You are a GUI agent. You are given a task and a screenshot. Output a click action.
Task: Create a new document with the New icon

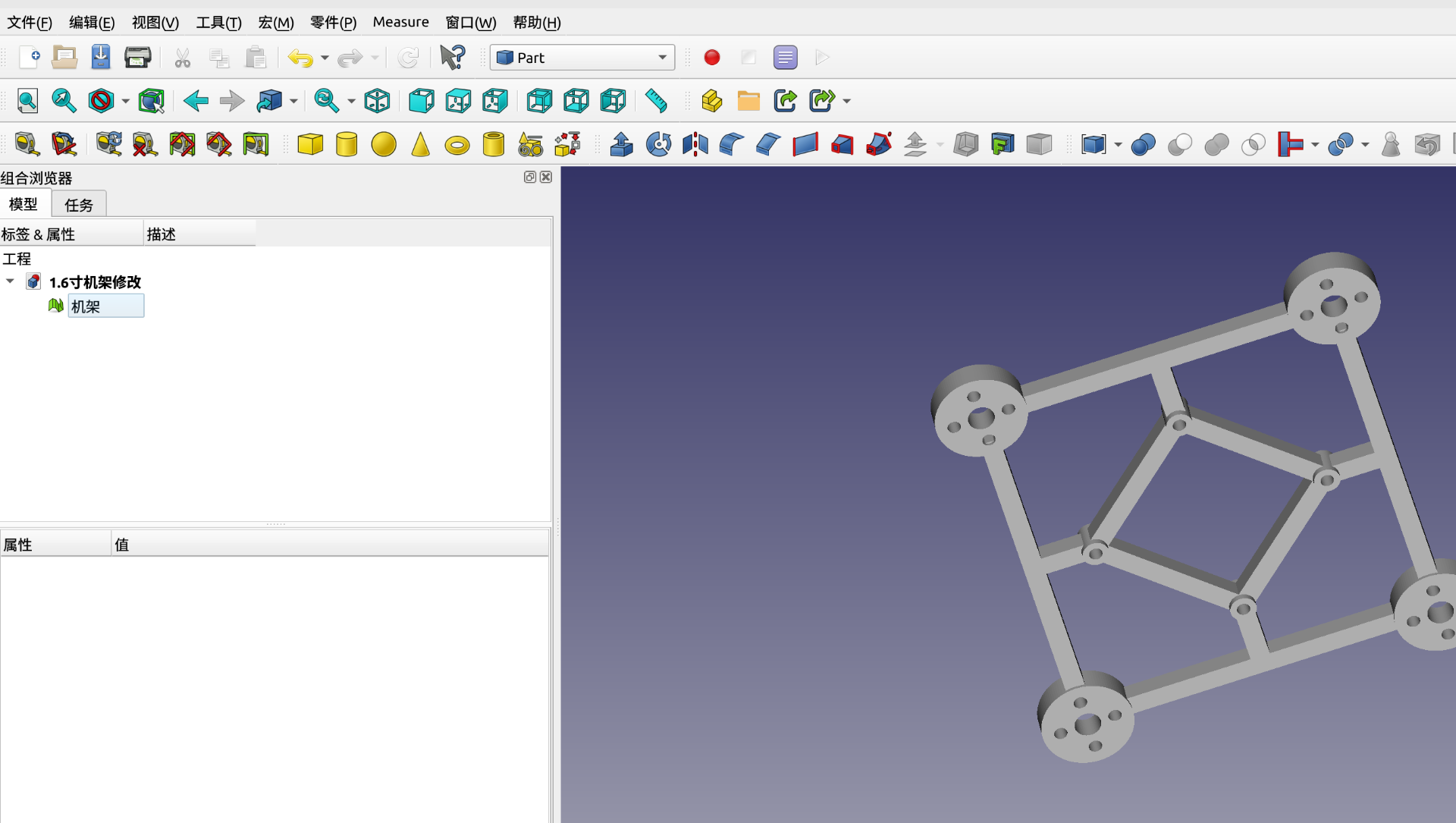(29, 58)
